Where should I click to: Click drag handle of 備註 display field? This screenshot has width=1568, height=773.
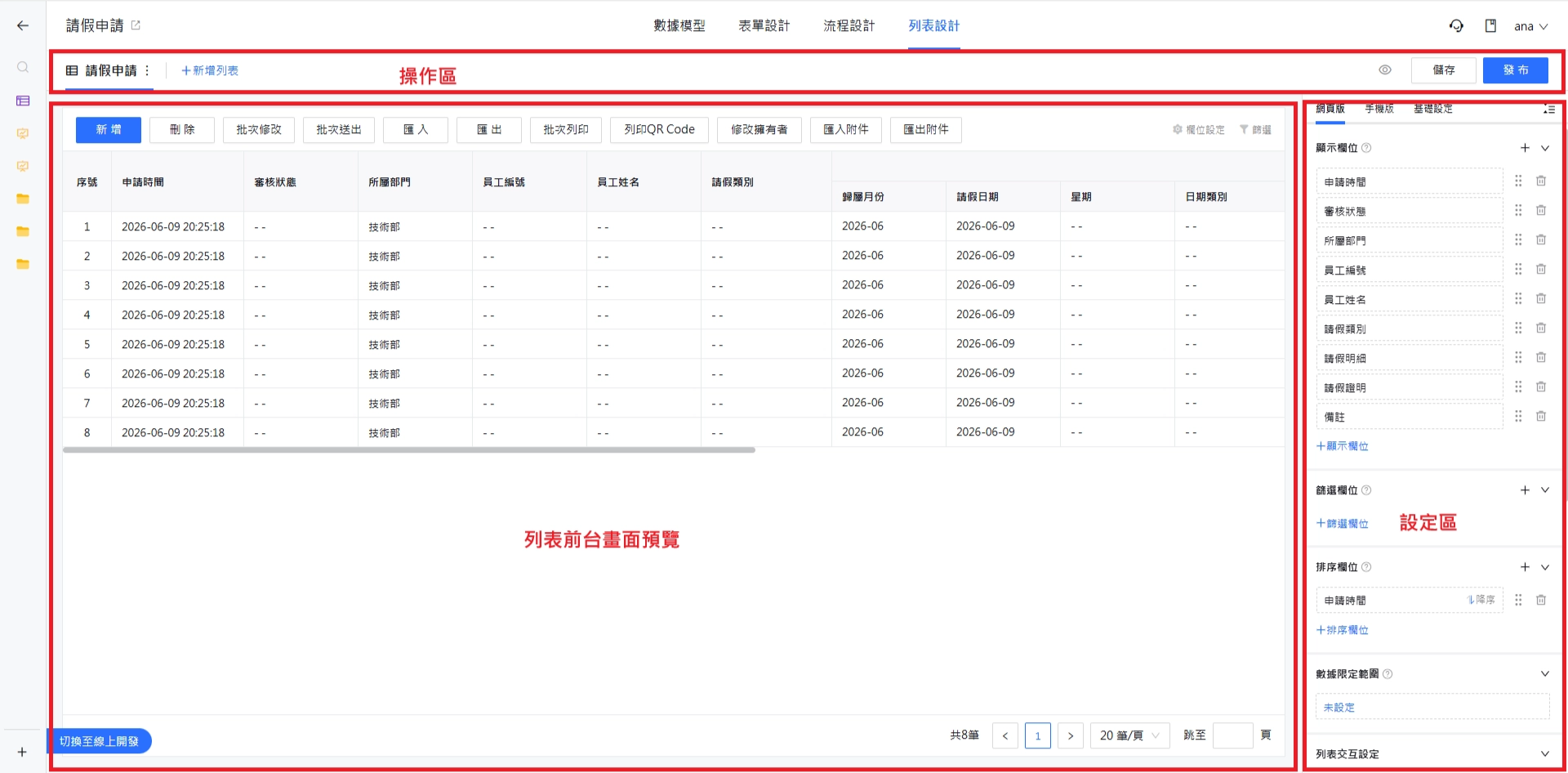(x=1518, y=416)
